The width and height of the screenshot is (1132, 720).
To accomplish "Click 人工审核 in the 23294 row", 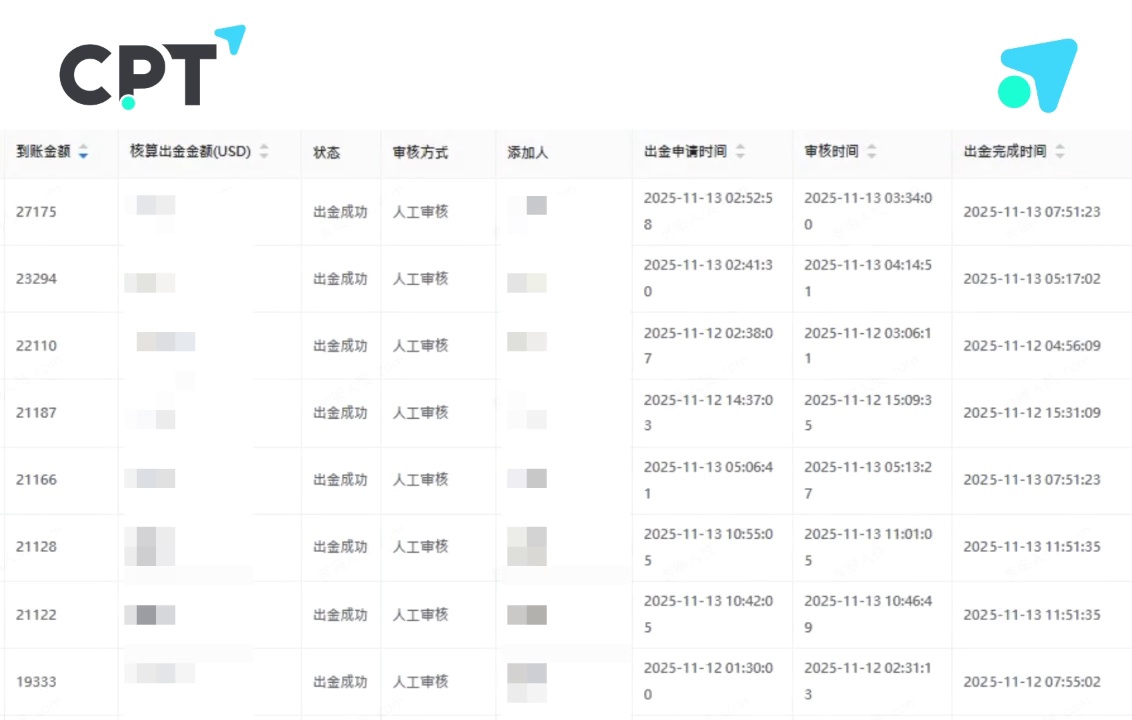I will pyautogui.click(x=420, y=279).
